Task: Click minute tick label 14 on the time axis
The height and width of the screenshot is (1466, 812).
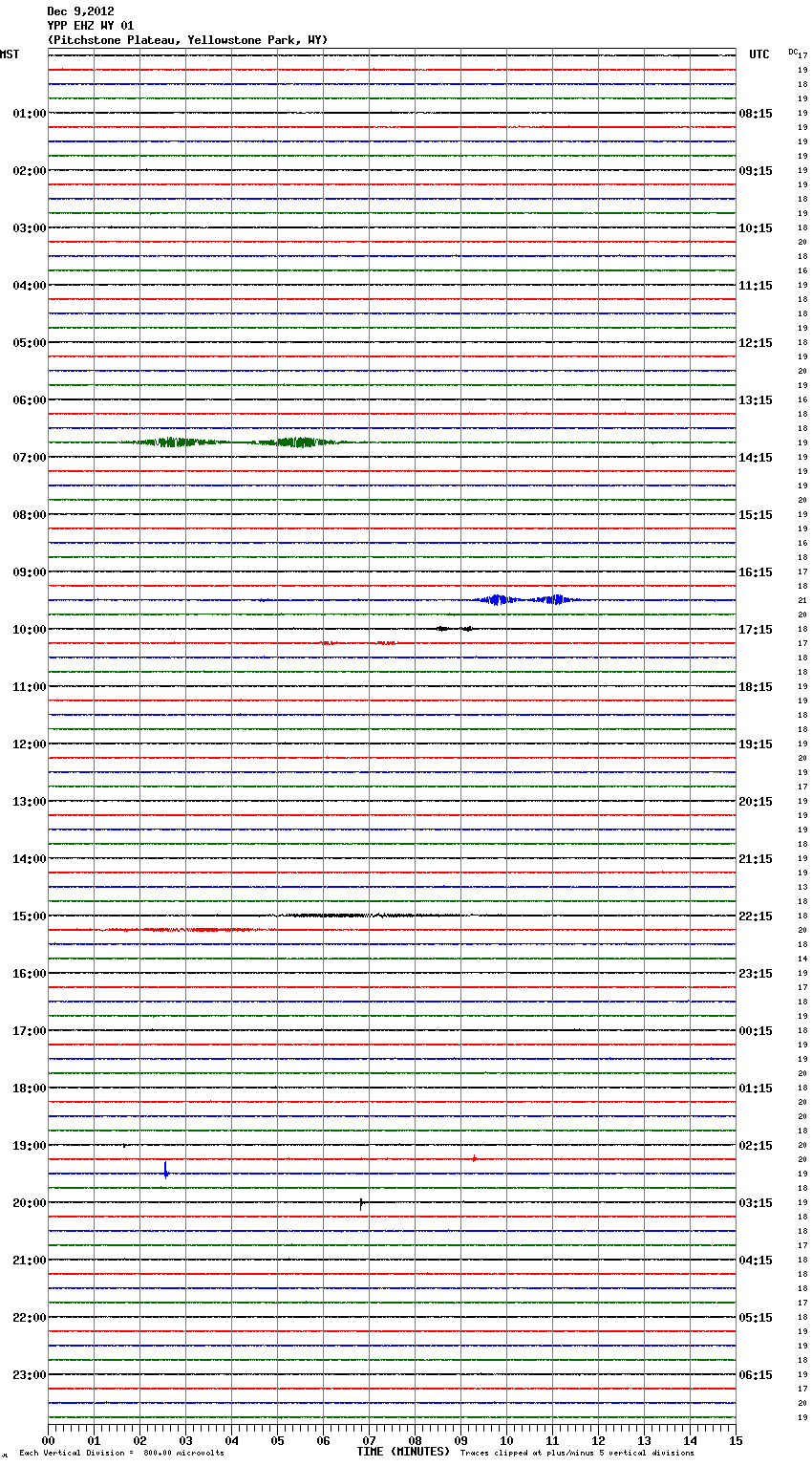Action: point(690,1440)
